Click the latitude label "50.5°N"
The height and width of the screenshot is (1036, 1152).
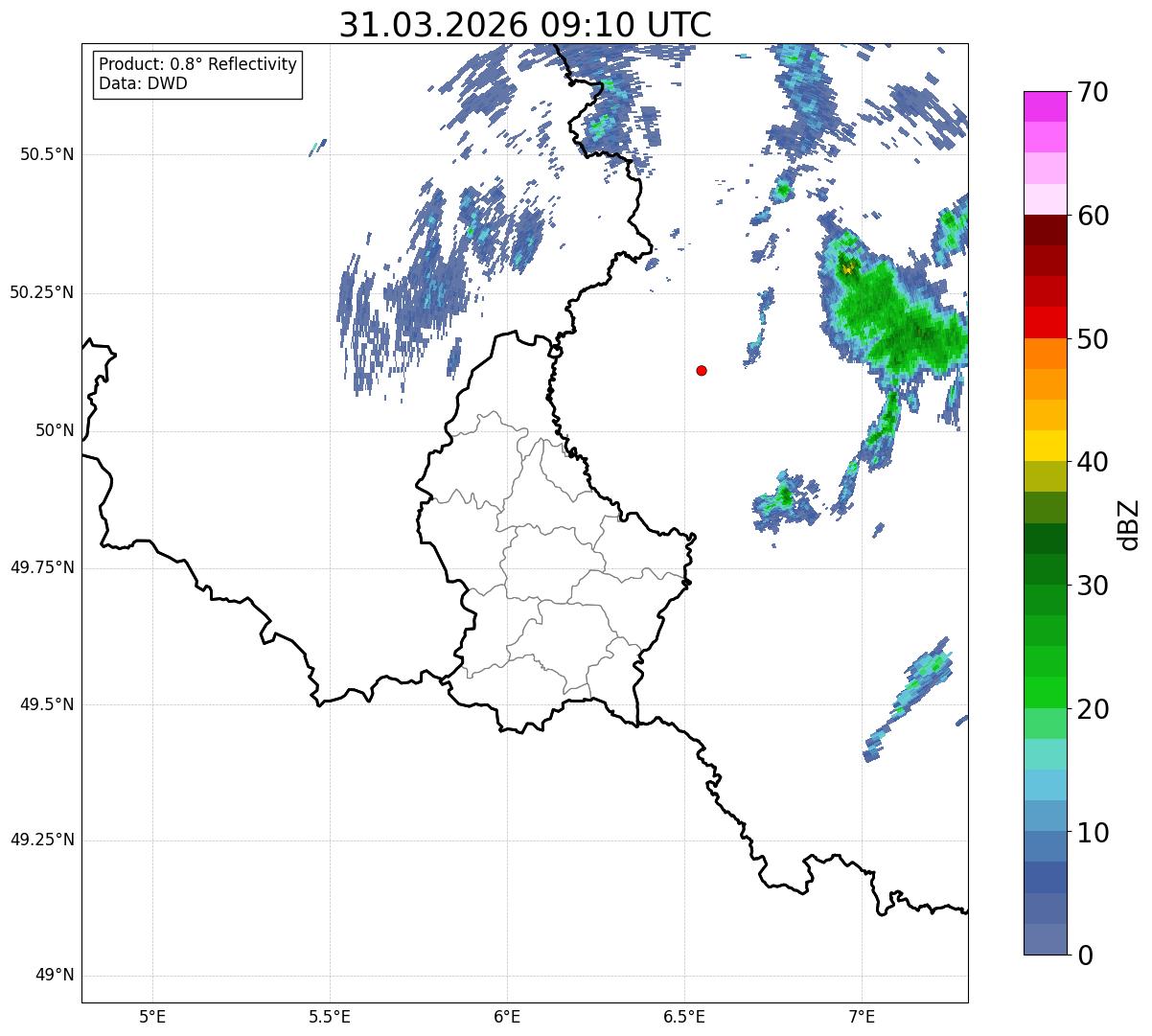click(x=47, y=154)
